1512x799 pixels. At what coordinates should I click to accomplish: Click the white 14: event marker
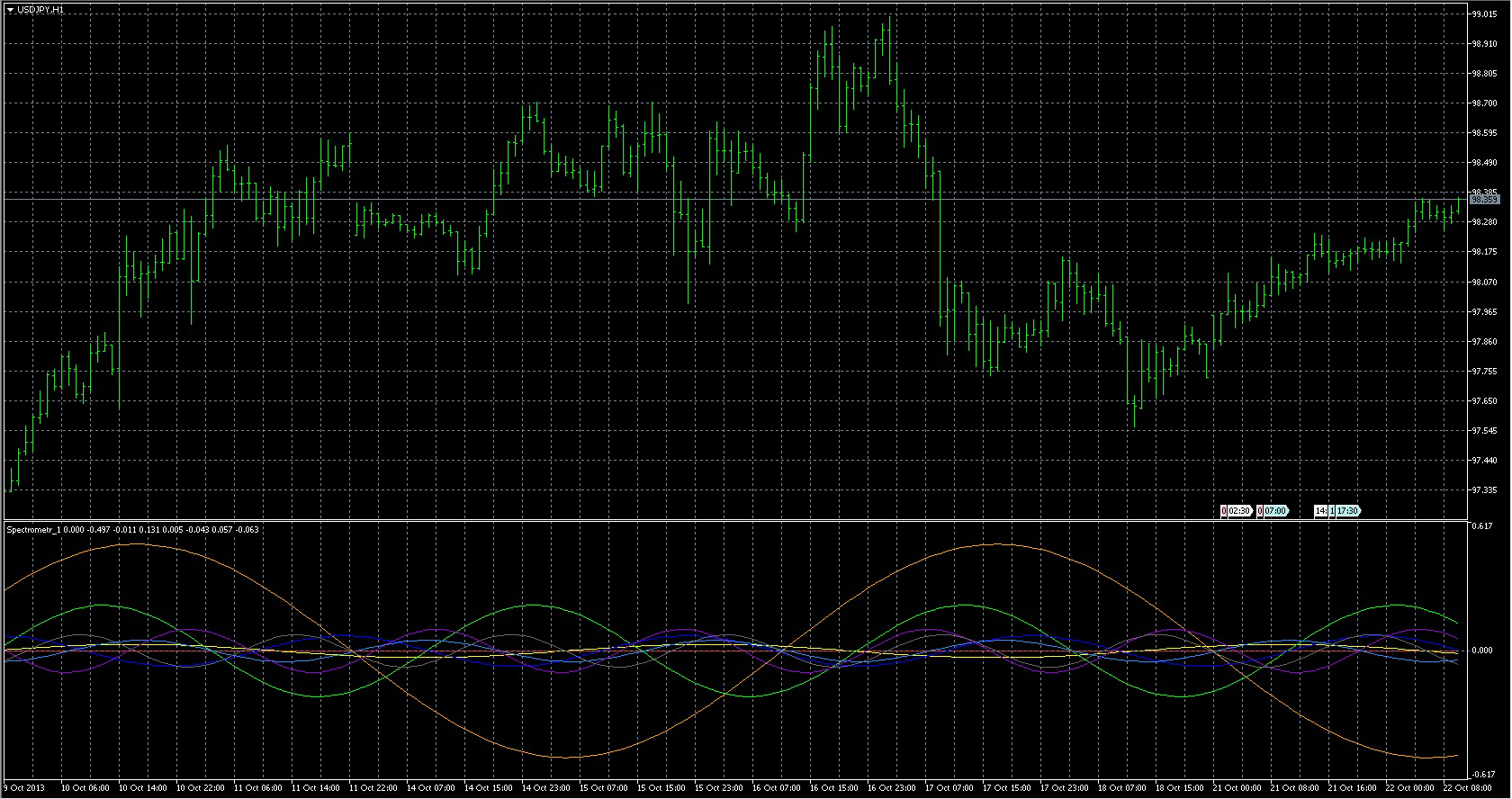coord(1320,511)
